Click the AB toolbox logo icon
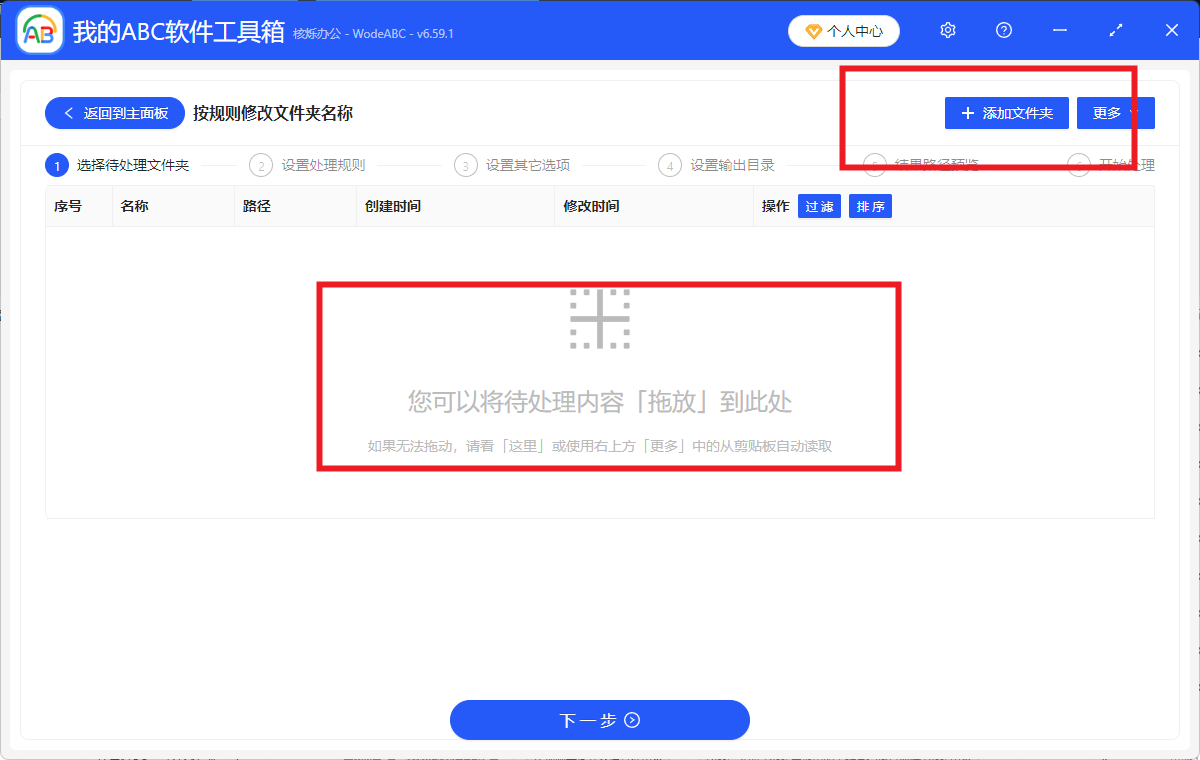This screenshot has height=760, width=1200. [x=38, y=30]
